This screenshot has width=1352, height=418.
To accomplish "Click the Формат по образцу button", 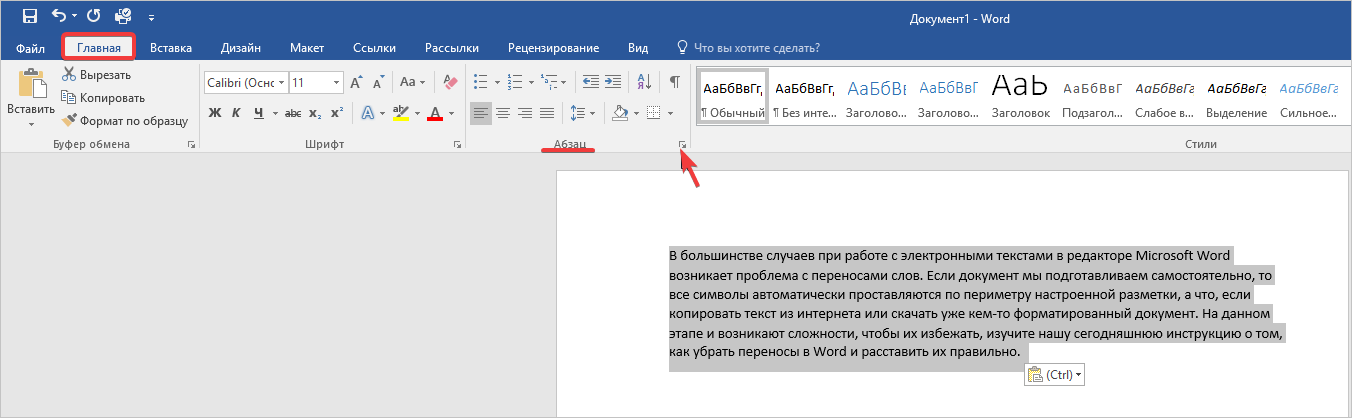I will click(125, 121).
